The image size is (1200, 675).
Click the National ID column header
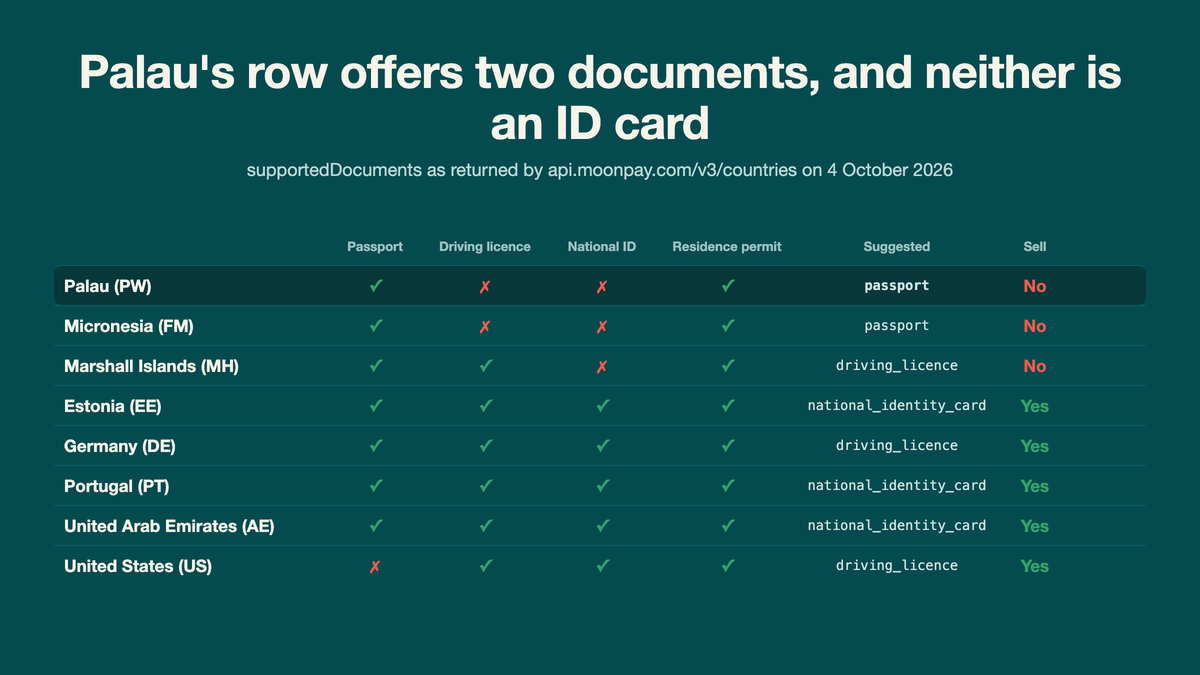602,246
